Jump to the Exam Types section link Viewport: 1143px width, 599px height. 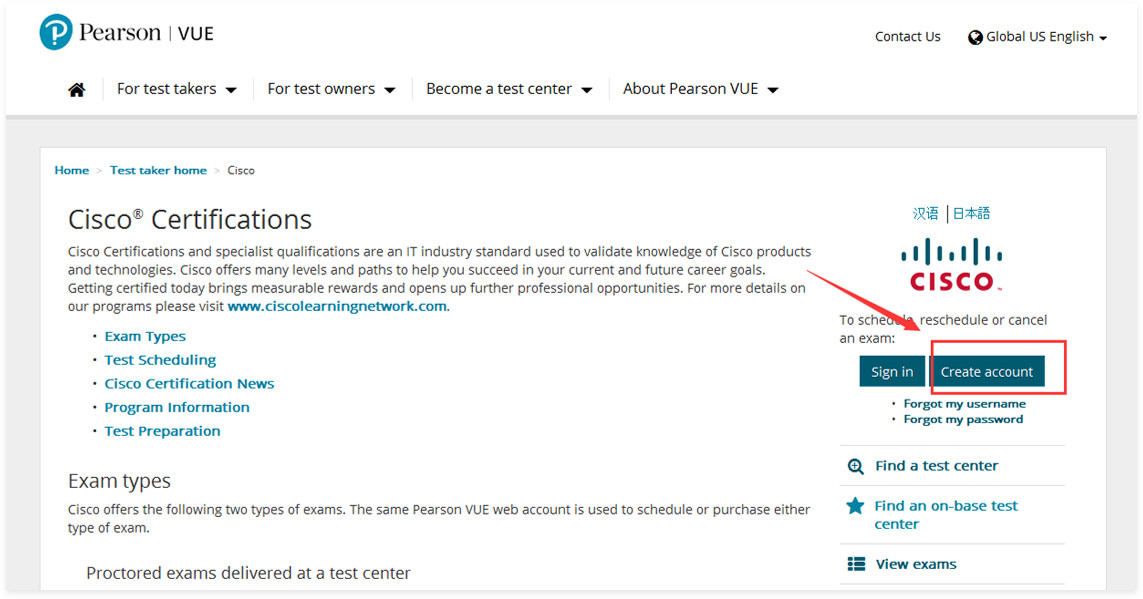tap(145, 337)
